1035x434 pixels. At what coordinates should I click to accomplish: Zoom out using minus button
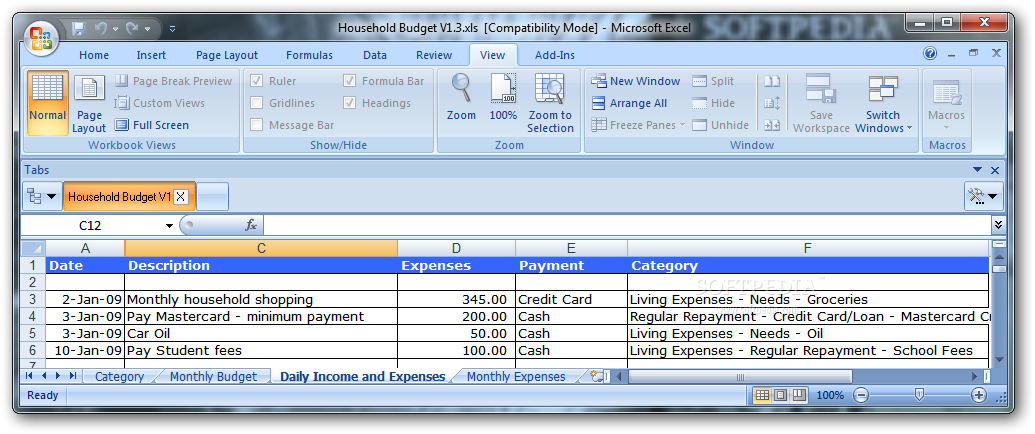(860, 395)
